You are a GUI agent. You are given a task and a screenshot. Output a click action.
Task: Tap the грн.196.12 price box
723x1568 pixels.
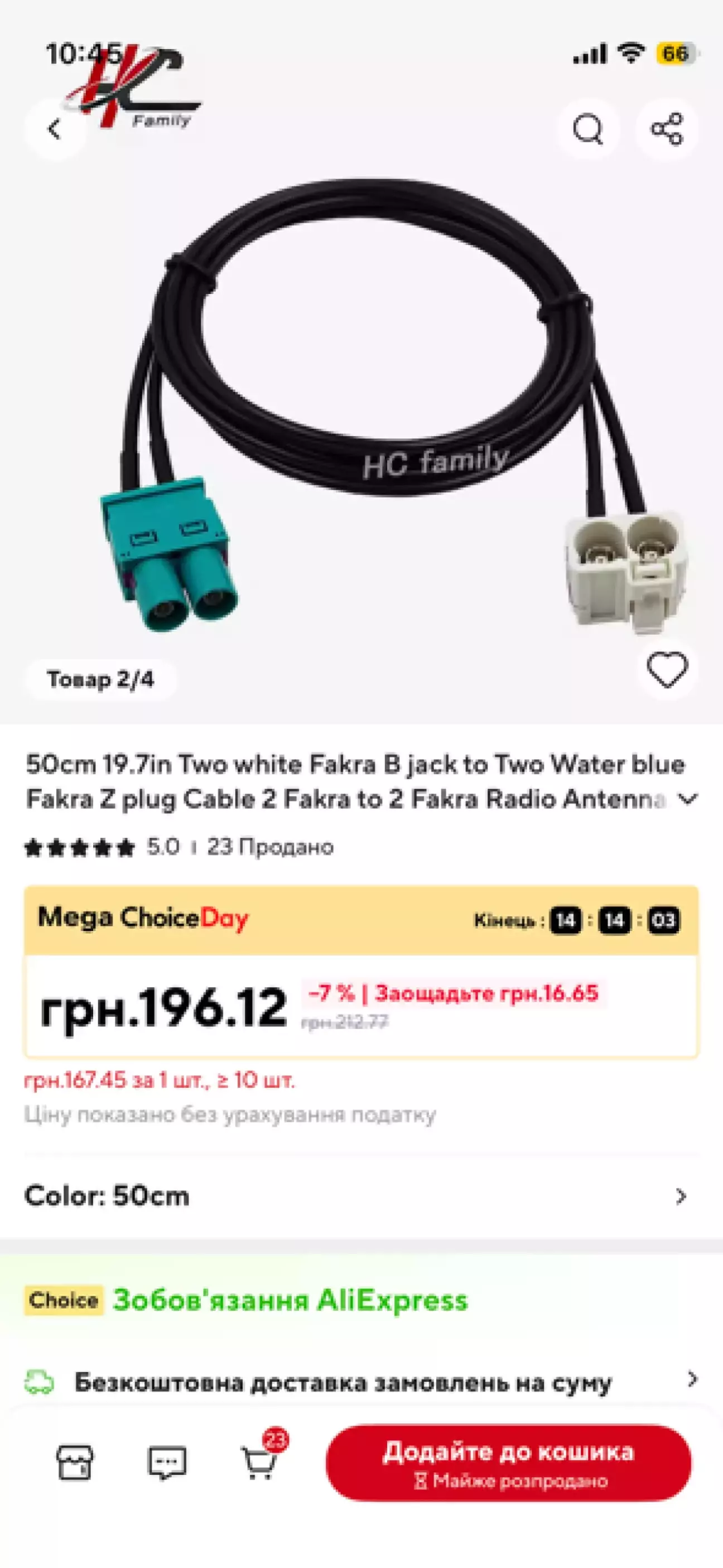(361, 1007)
